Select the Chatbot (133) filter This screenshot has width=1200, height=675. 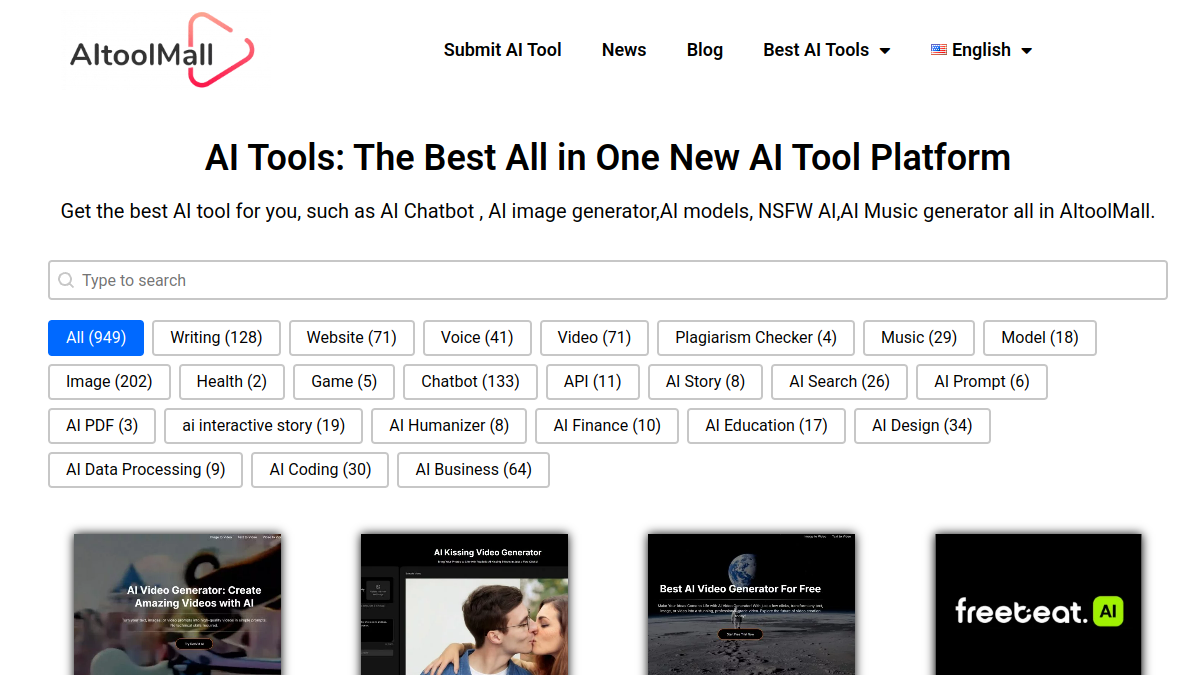471,382
